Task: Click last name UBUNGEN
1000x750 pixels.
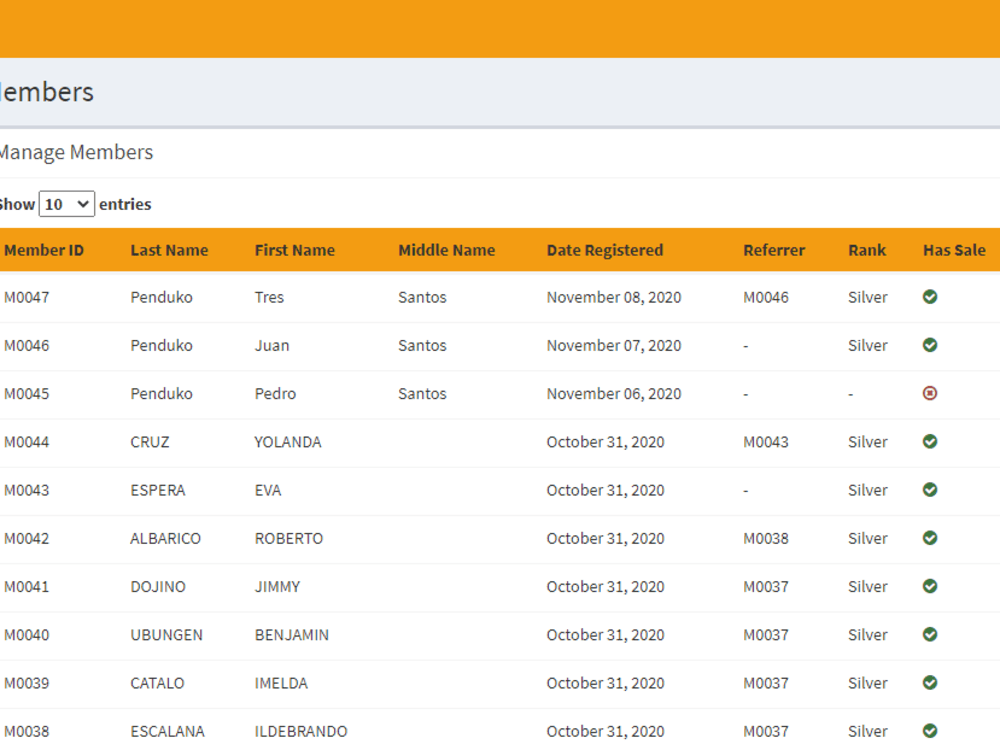Action: click(166, 635)
